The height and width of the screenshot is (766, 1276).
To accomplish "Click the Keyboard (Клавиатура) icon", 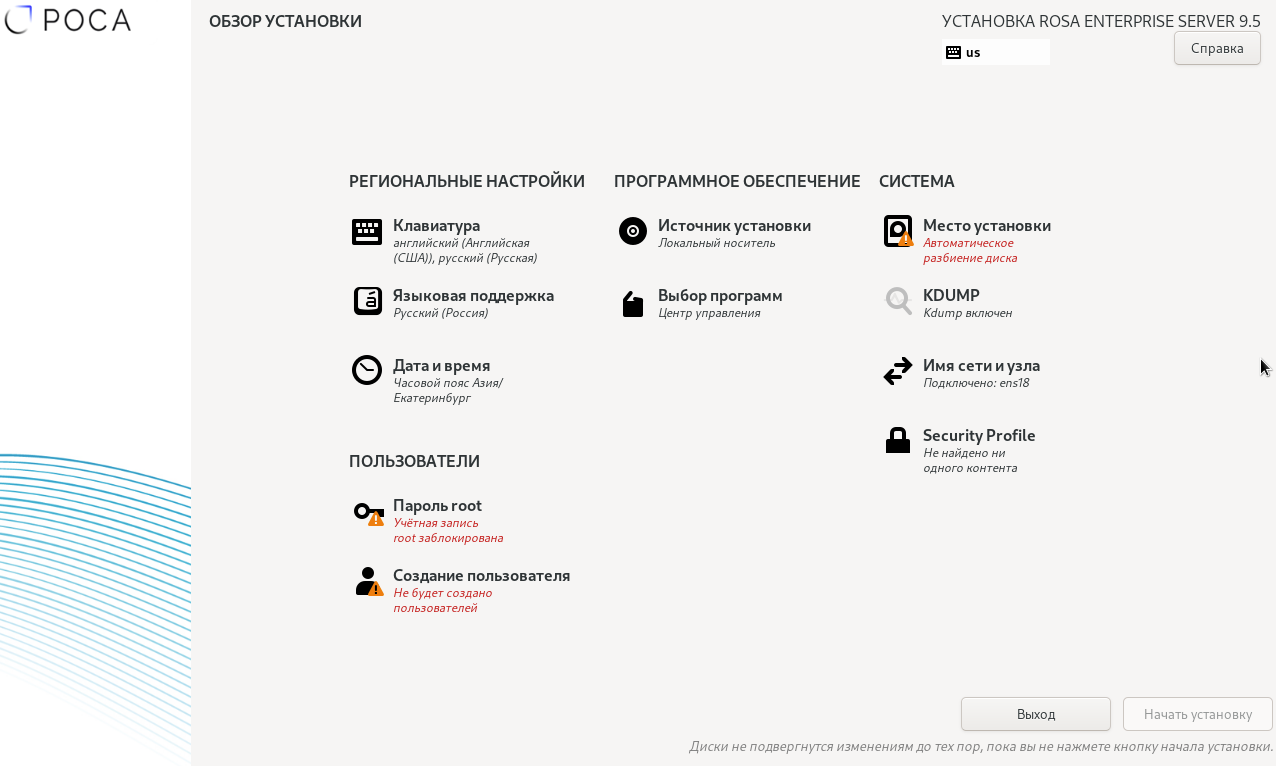I will [367, 232].
